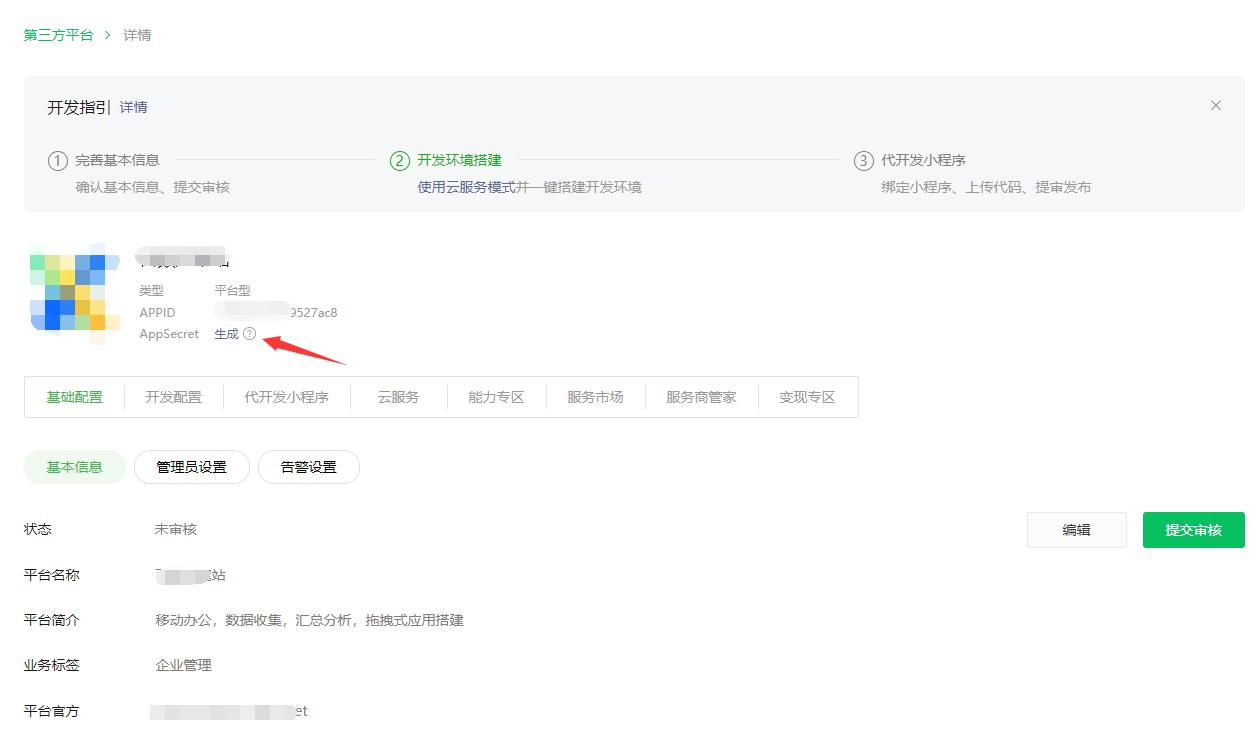This screenshot has height=747, width=1253.
Task: Switch to the 开发配置 tab
Action: (173, 397)
